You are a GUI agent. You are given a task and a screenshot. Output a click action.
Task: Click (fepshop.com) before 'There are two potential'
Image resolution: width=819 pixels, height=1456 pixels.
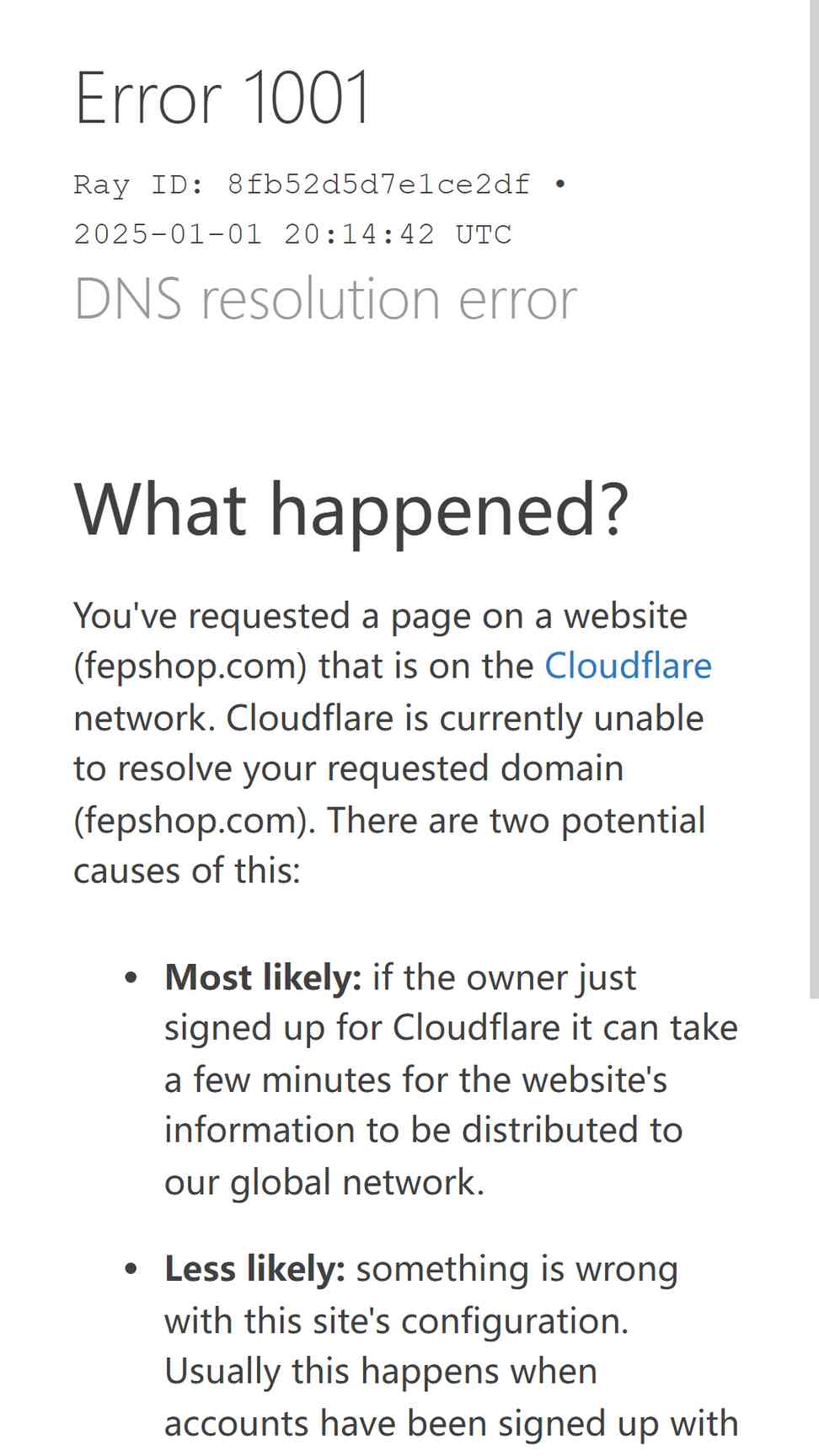click(195, 821)
